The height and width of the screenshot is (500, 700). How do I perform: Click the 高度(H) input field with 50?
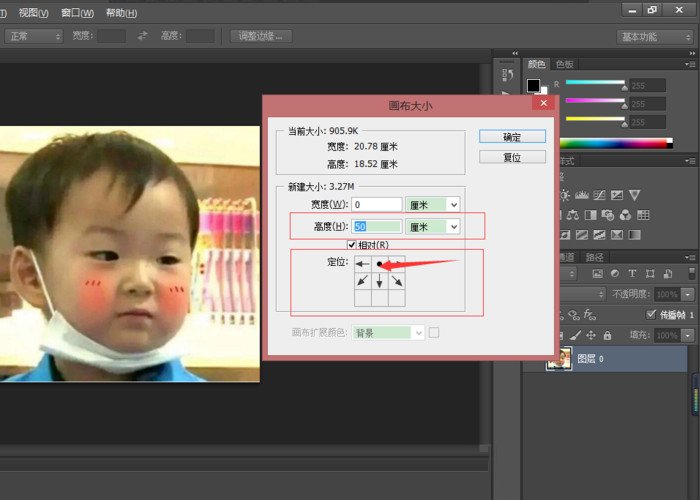tap(377, 226)
